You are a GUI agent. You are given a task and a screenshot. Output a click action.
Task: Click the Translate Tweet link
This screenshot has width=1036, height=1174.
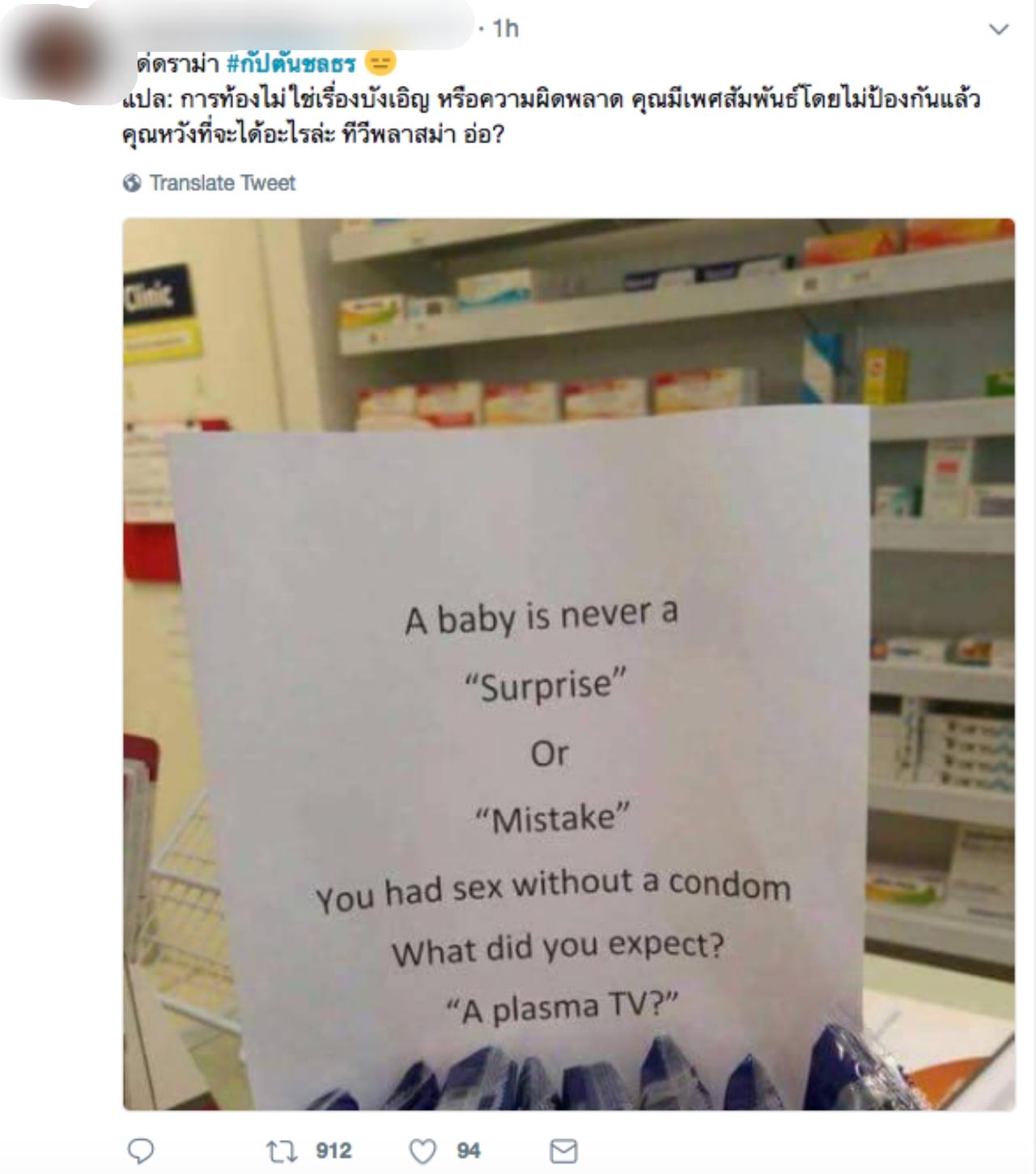[223, 183]
